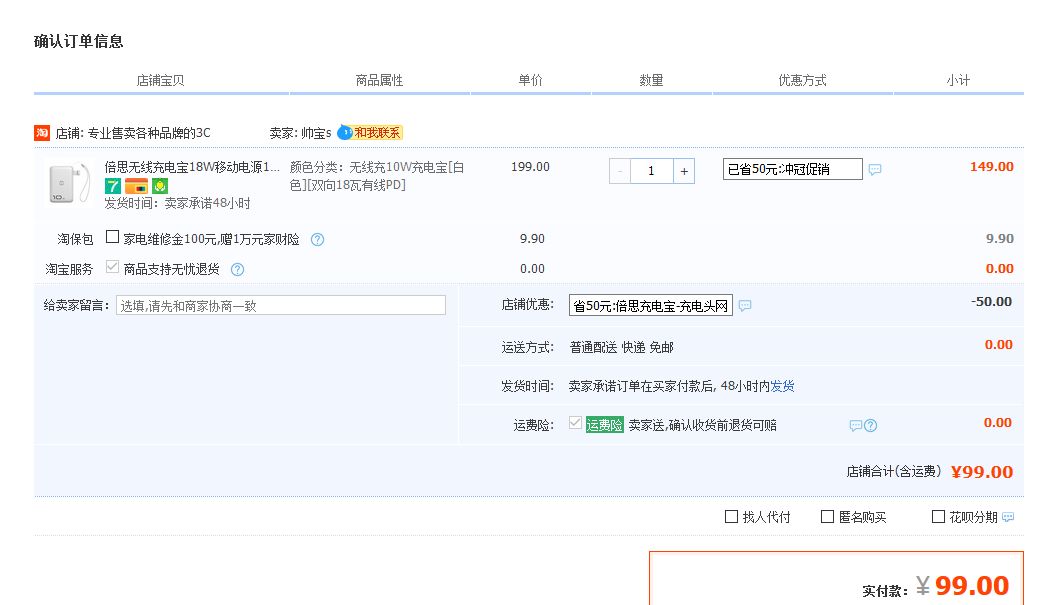Click the green 7-day return badge

pos(112,186)
